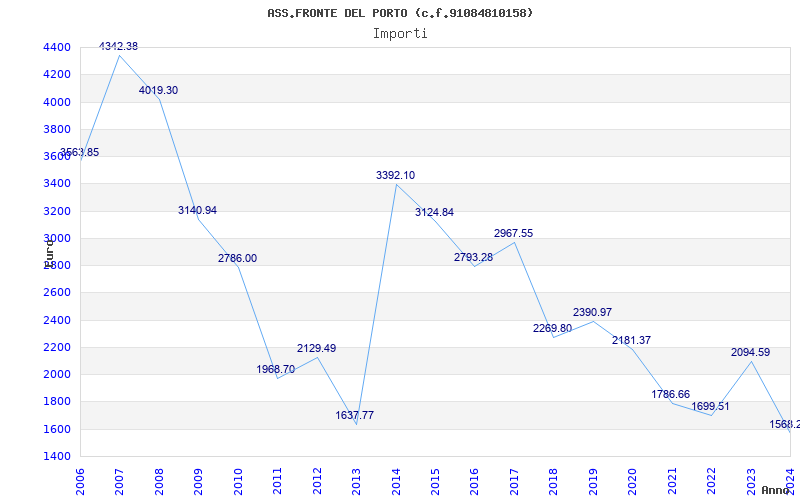Select the 2009 x-axis year label

(198, 482)
